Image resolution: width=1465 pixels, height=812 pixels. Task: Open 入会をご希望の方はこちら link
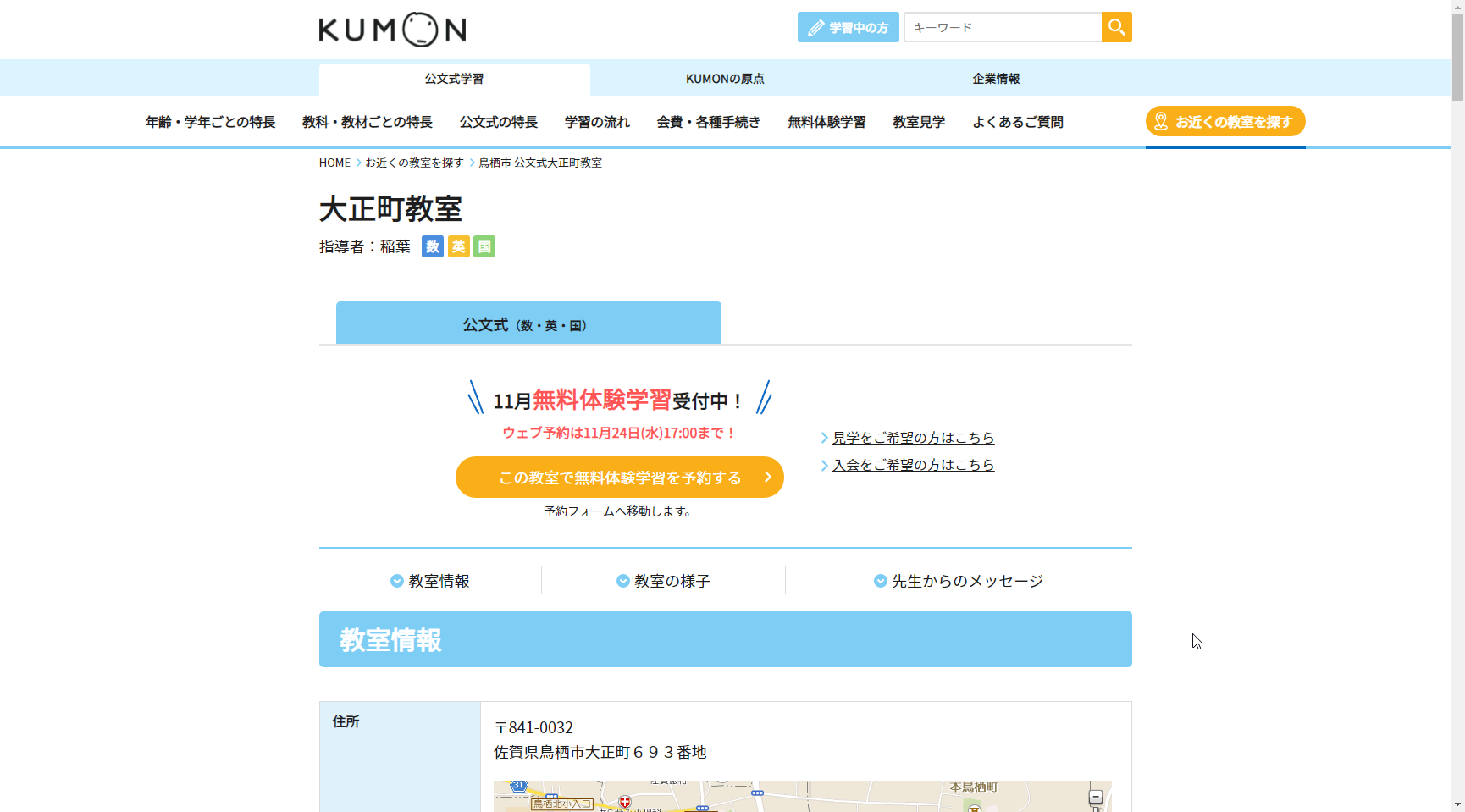pyautogui.click(x=913, y=465)
